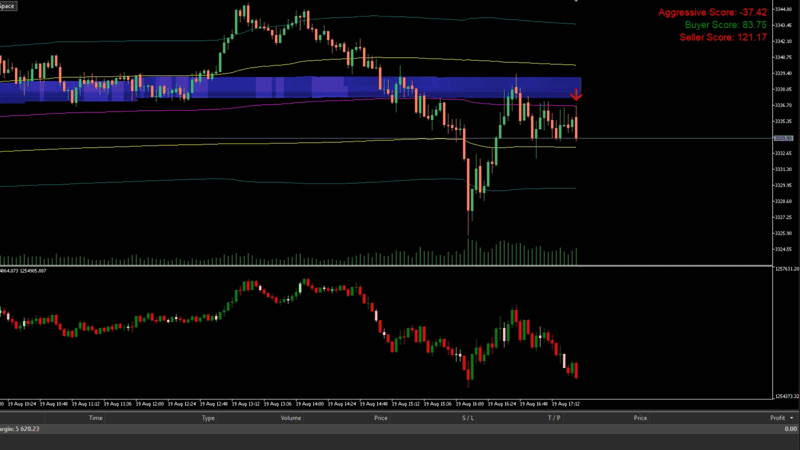Click the 19 Aug 12:00 time axis label
The height and width of the screenshot is (450, 800).
(x=150, y=404)
